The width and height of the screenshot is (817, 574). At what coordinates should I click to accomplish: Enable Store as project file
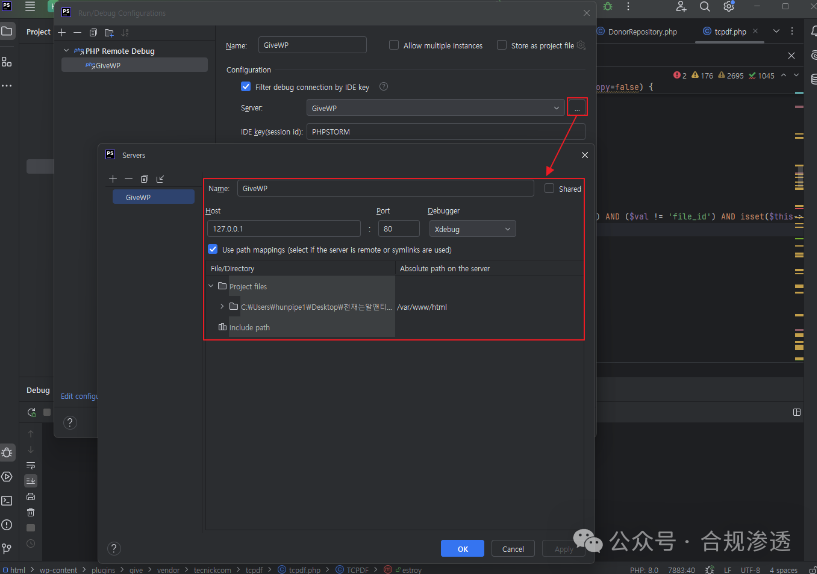(x=502, y=45)
